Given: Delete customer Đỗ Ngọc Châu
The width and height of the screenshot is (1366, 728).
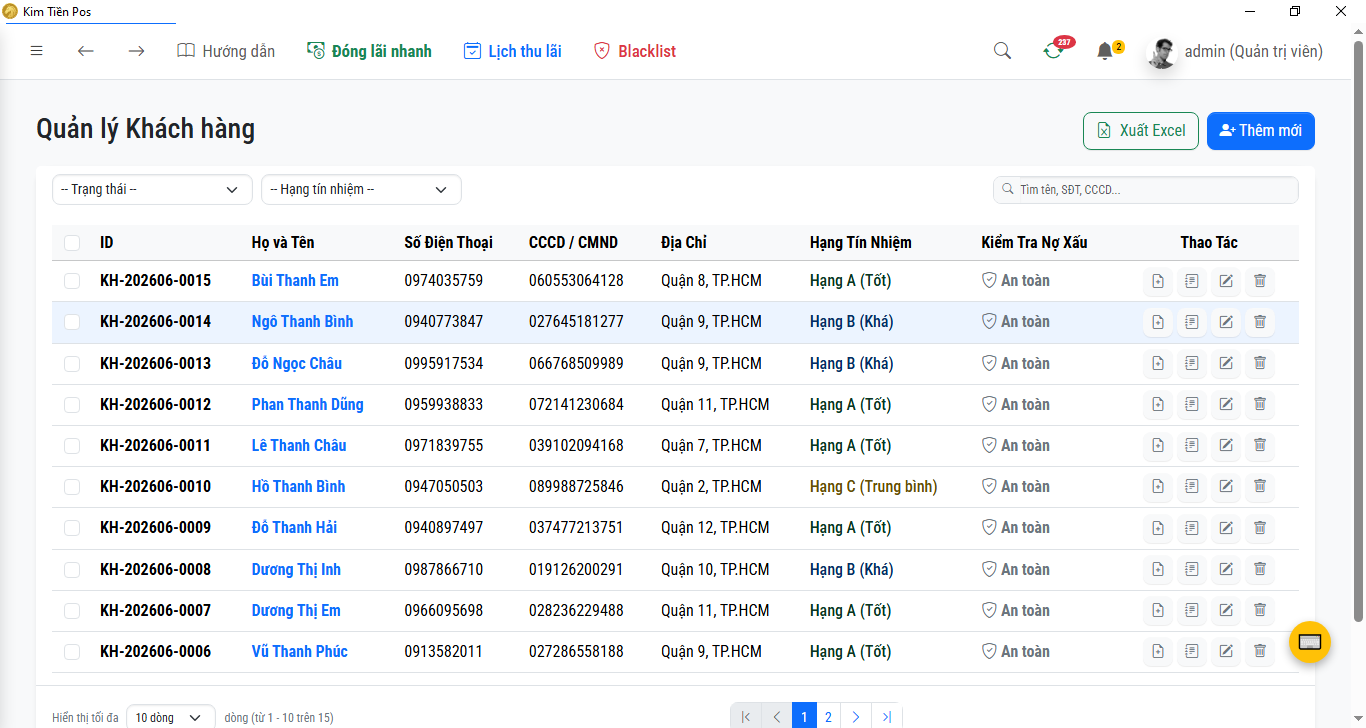Looking at the screenshot, I should 1260,363.
